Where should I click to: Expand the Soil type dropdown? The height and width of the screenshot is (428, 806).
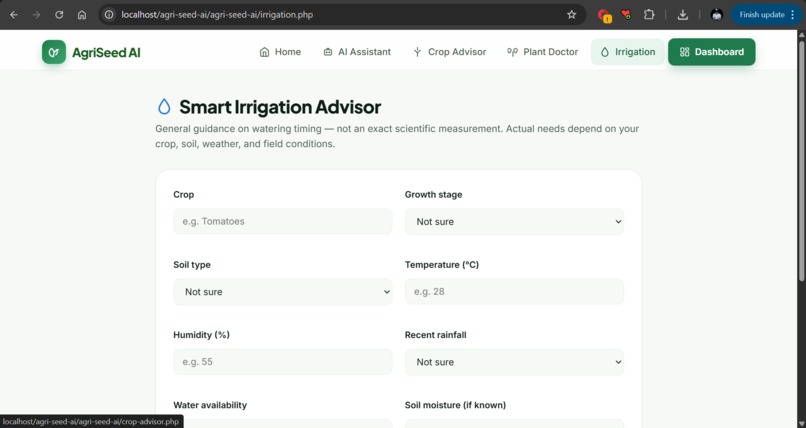[x=283, y=292]
